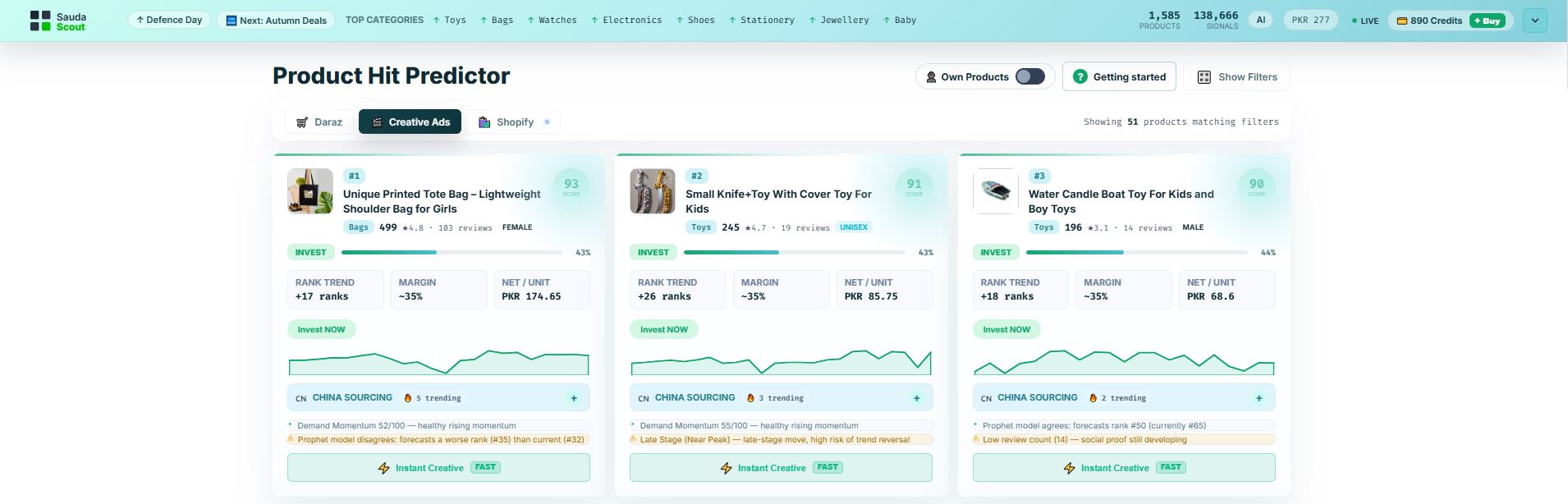Select the Toys top category
The image size is (1568, 504).
(x=449, y=20)
